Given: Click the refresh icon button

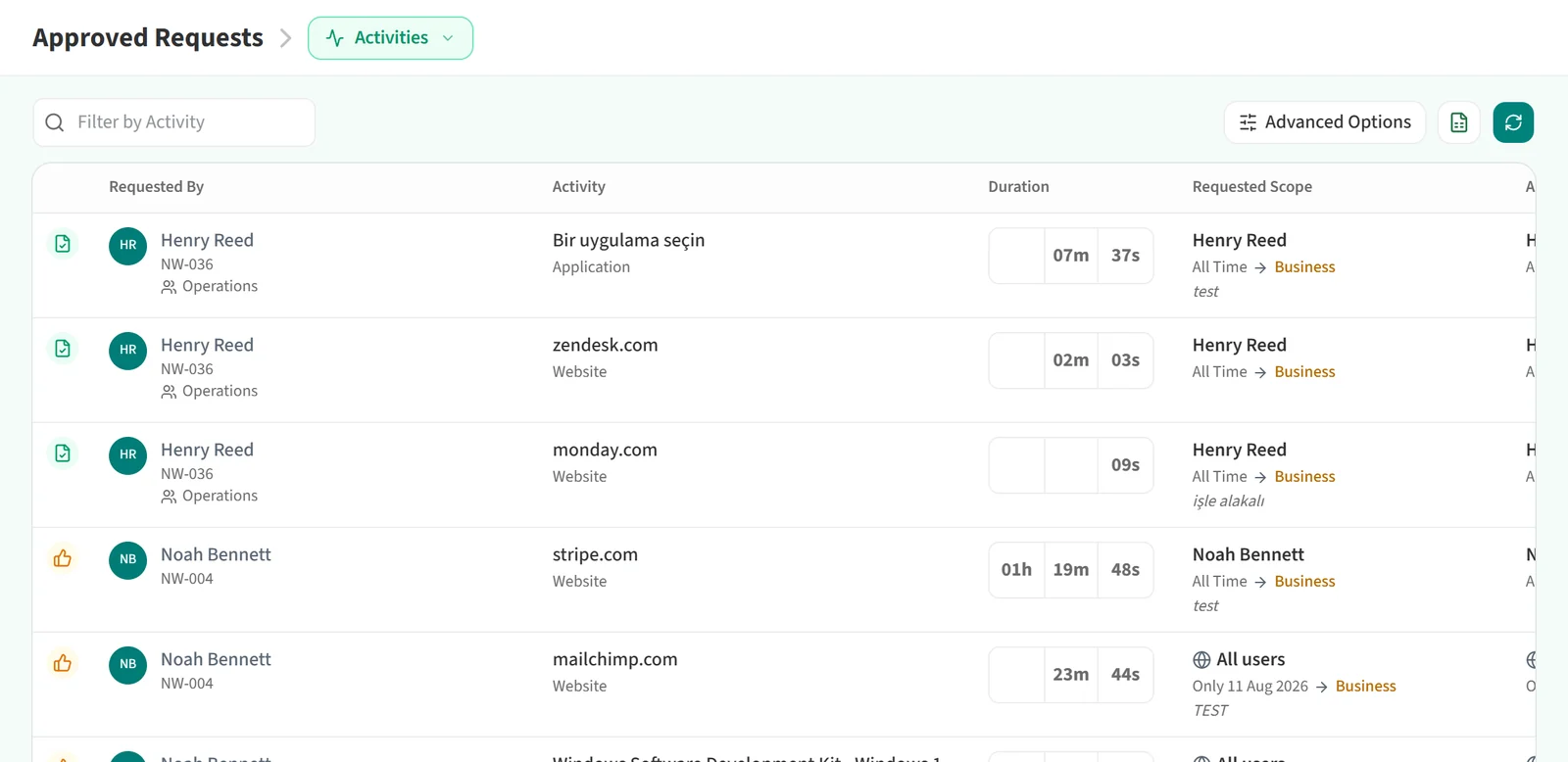Looking at the screenshot, I should tap(1513, 122).
